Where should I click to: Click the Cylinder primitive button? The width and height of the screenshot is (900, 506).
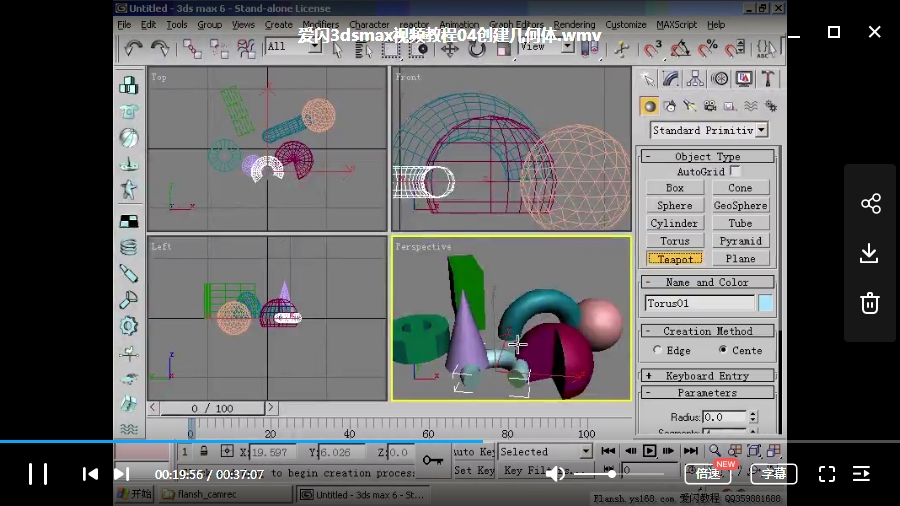point(674,223)
